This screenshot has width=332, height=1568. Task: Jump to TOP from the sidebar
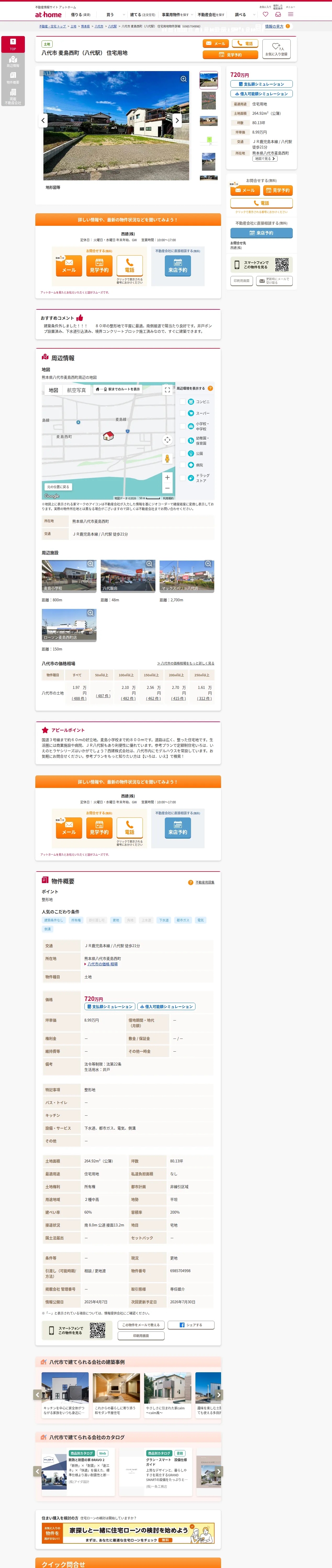(13, 44)
